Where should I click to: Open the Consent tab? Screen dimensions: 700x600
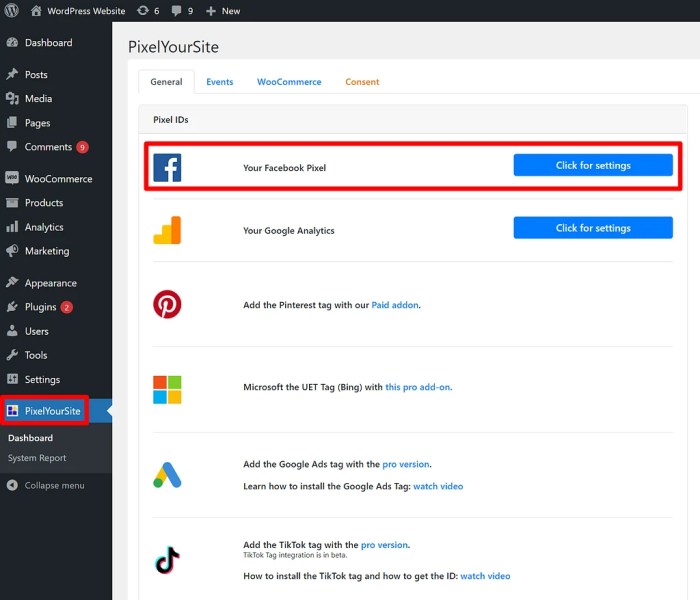(362, 82)
